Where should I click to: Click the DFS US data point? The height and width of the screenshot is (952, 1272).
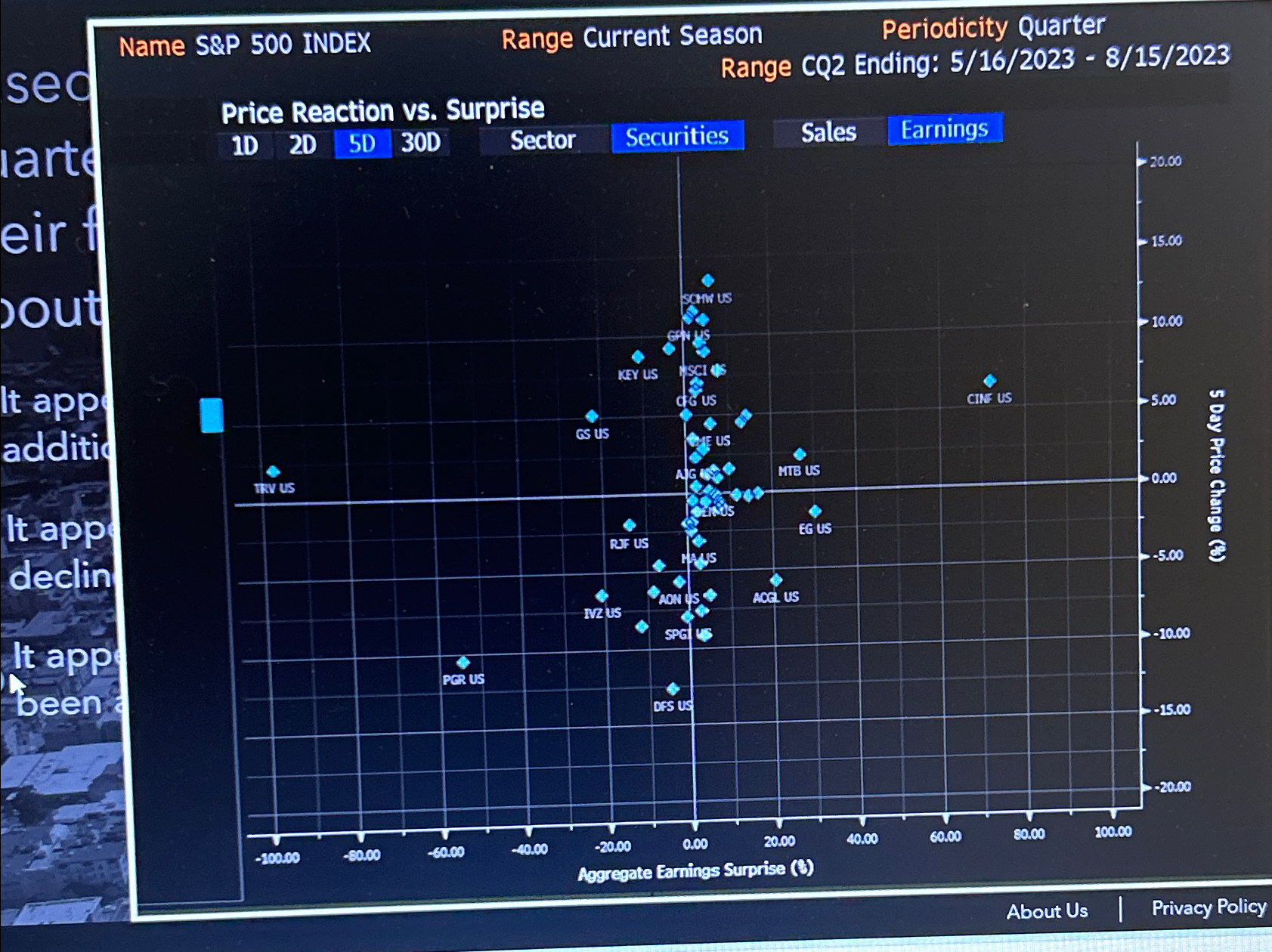[673, 689]
